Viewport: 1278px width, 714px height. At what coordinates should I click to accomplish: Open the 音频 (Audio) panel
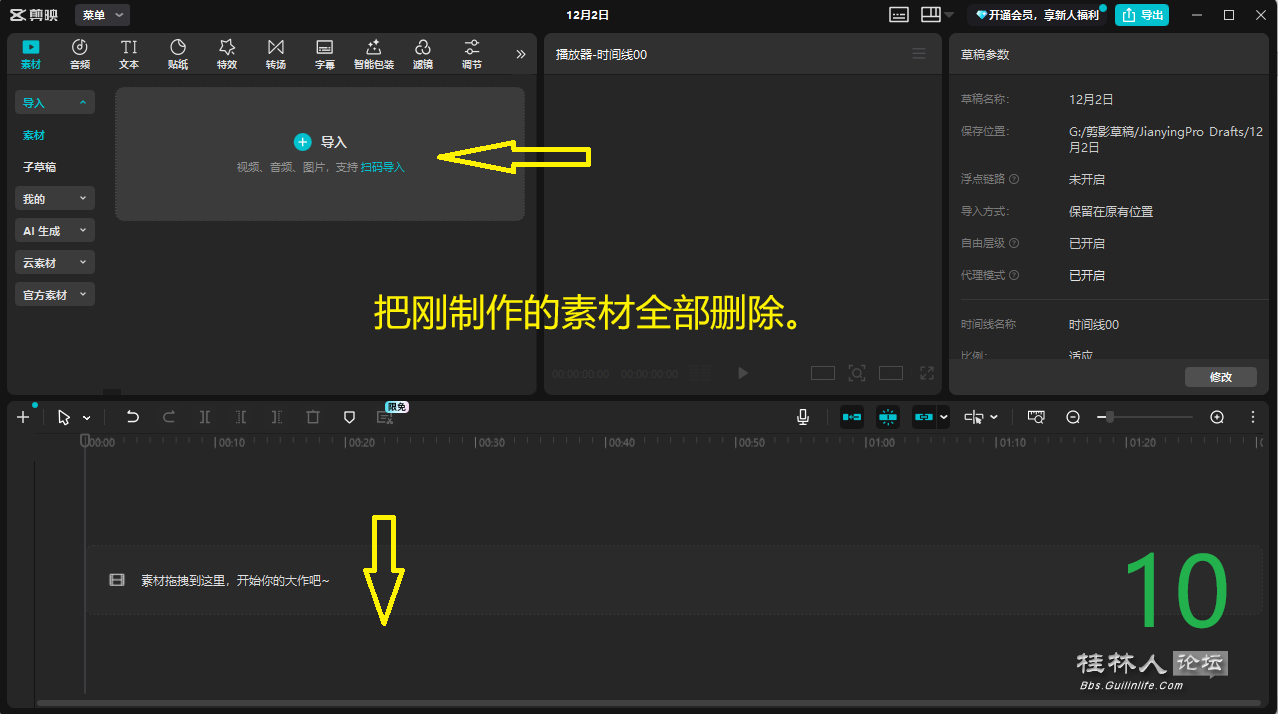click(x=80, y=53)
